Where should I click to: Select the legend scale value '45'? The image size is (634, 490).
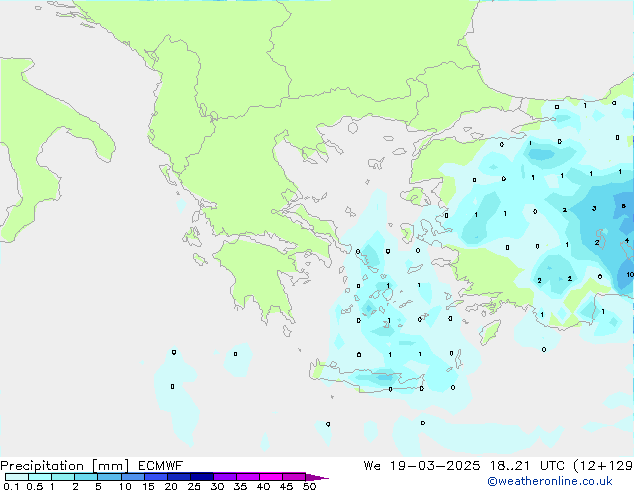pos(286,486)
